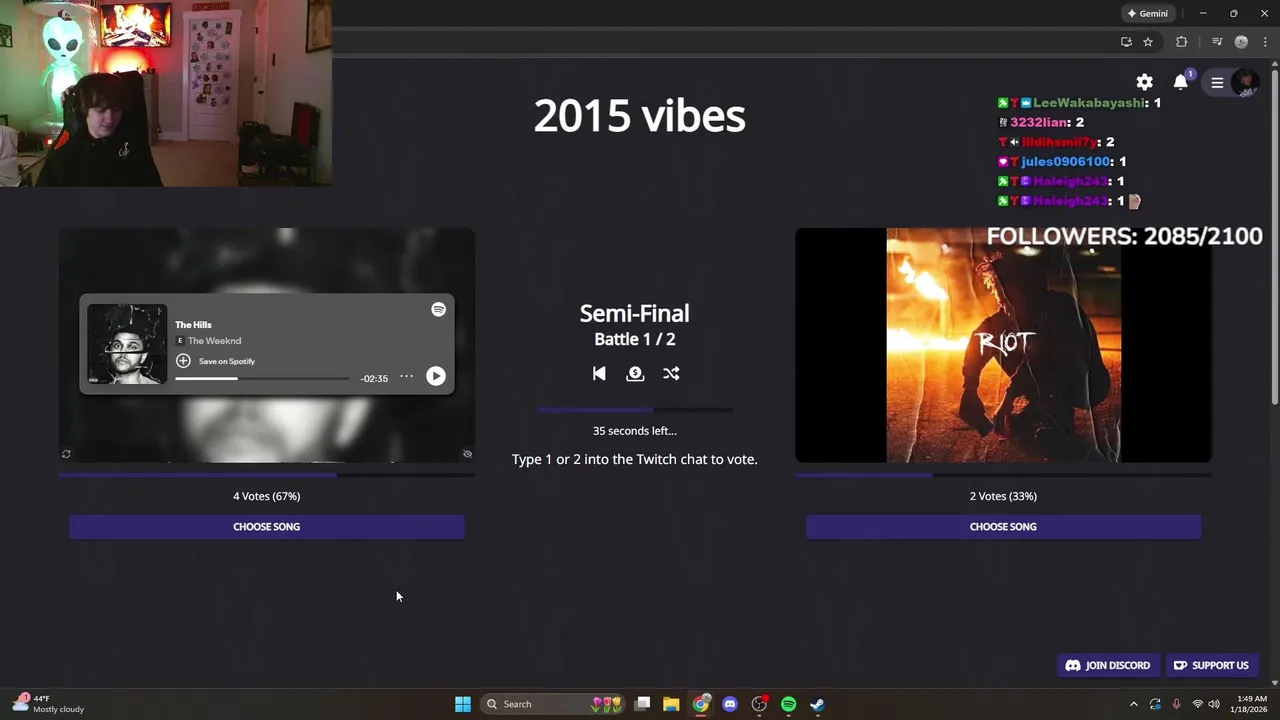Screen dimensions: 1280x720
Task: Open the three-dot menu in the Spotify embed
Action: click(406, 376)
